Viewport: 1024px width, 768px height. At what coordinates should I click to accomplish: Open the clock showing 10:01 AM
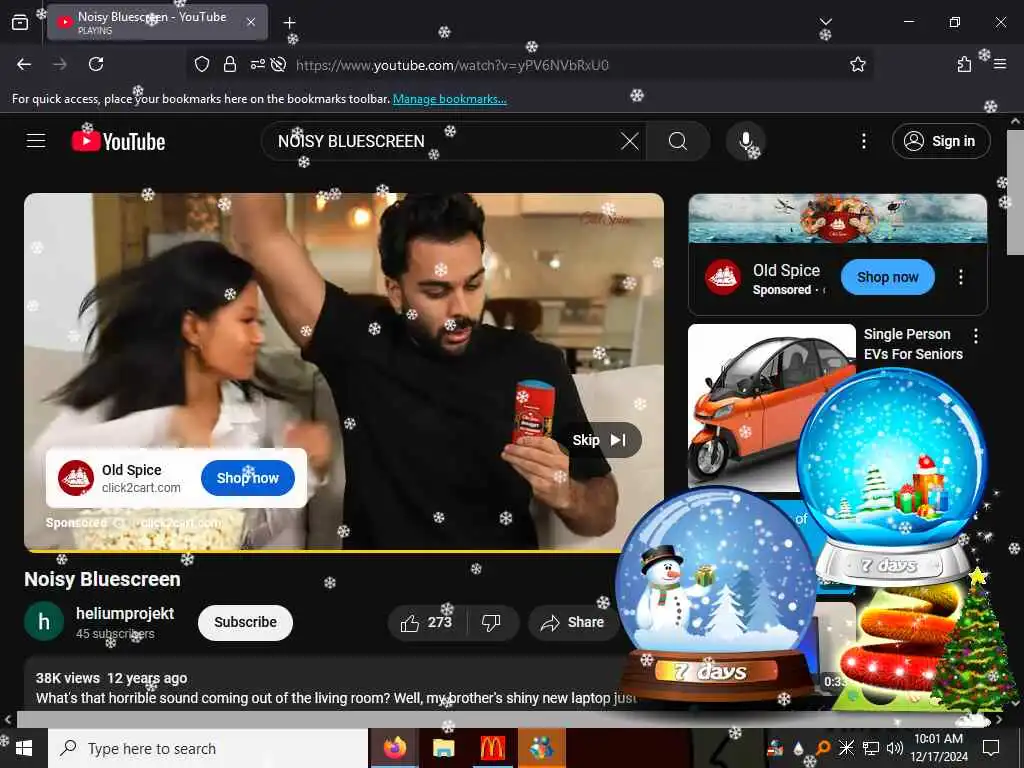pos(938,748)
